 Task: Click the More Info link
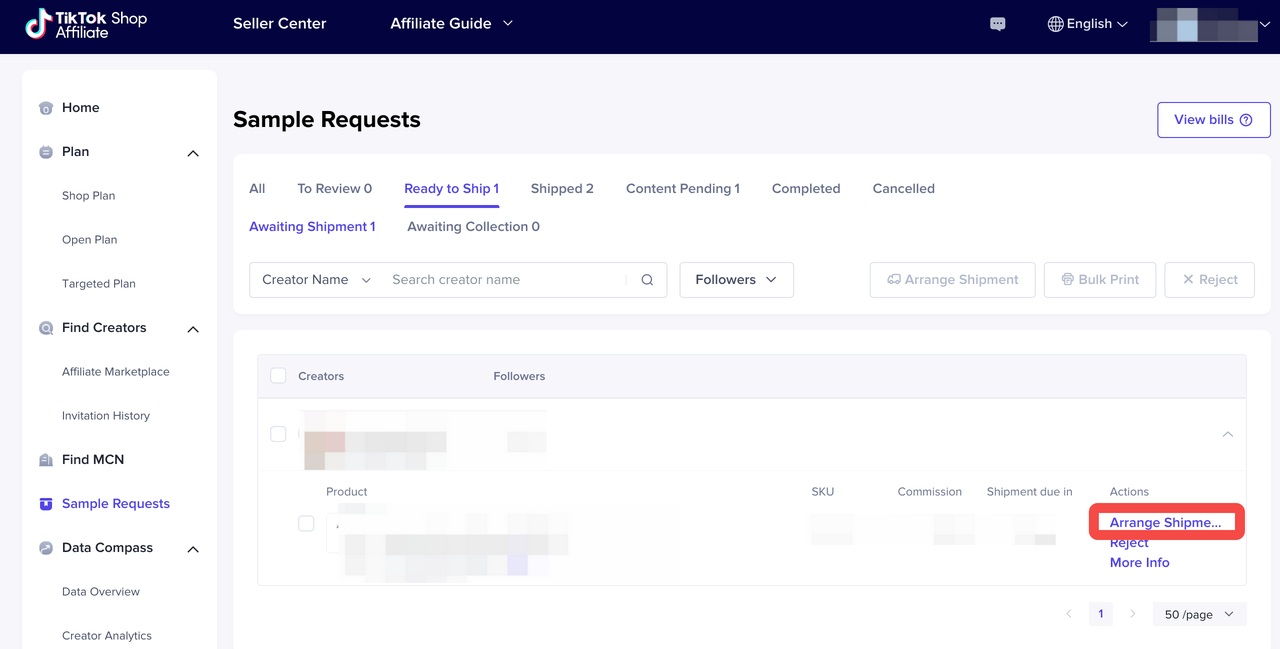1139,563
